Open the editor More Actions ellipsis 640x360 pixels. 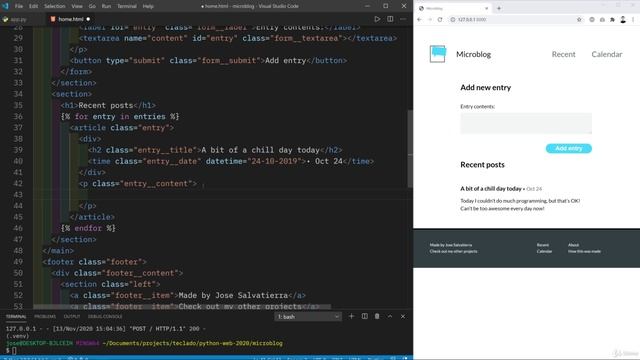coord(403,19)
